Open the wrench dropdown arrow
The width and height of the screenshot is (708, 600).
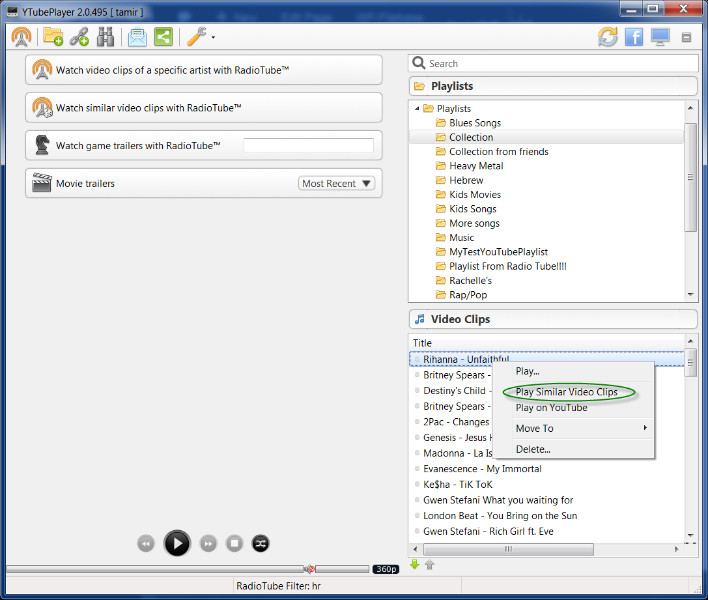pyautogui.click(x=213, y=38)
